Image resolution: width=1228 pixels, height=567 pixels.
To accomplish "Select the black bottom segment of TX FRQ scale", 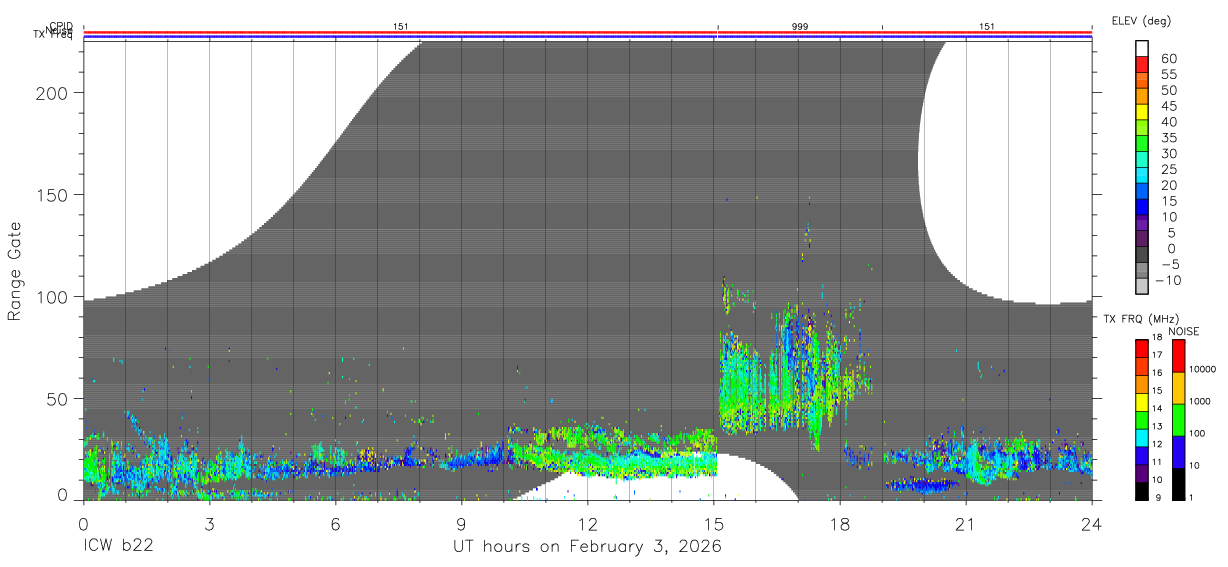I will [1143, 491].
